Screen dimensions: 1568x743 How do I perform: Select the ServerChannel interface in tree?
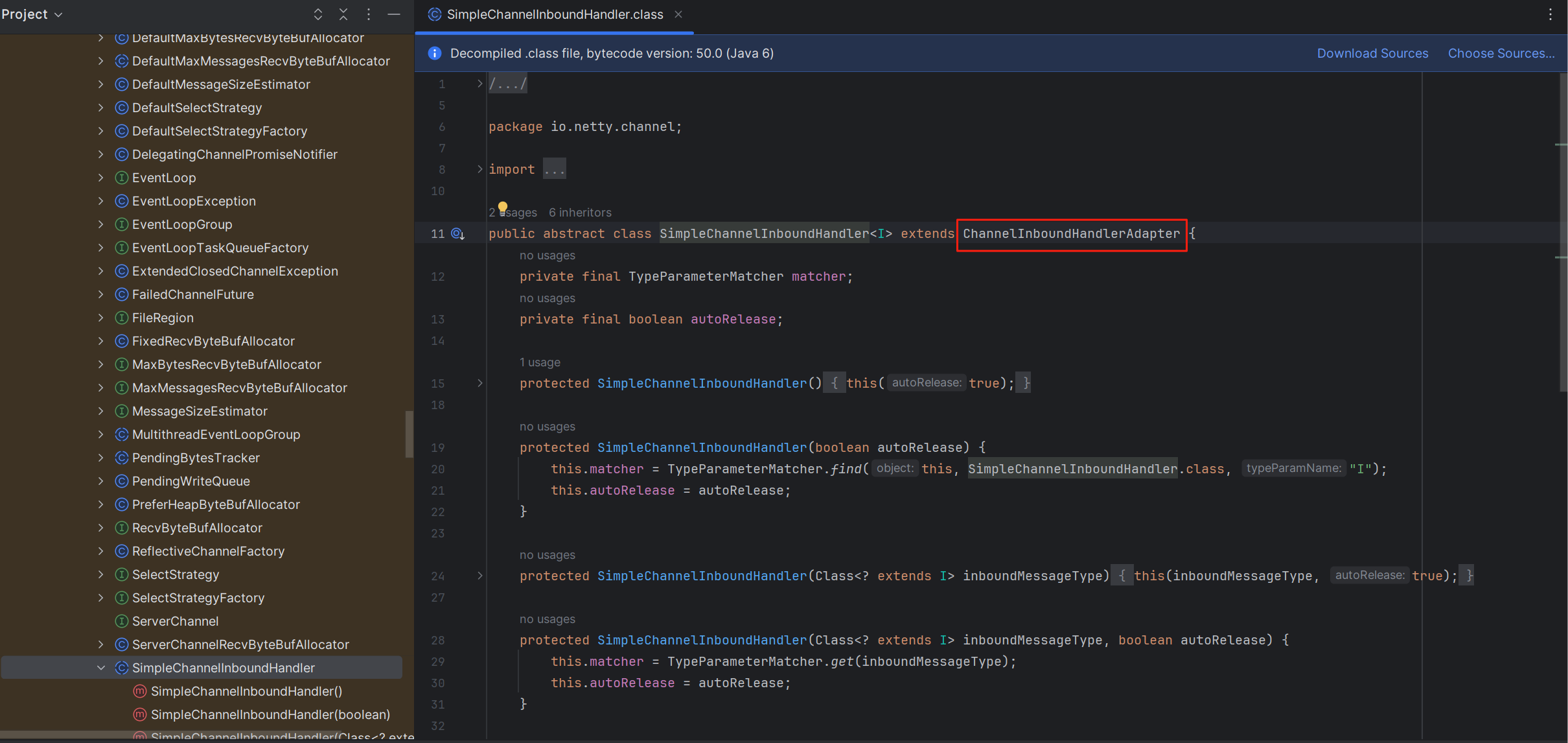[175, 621]
